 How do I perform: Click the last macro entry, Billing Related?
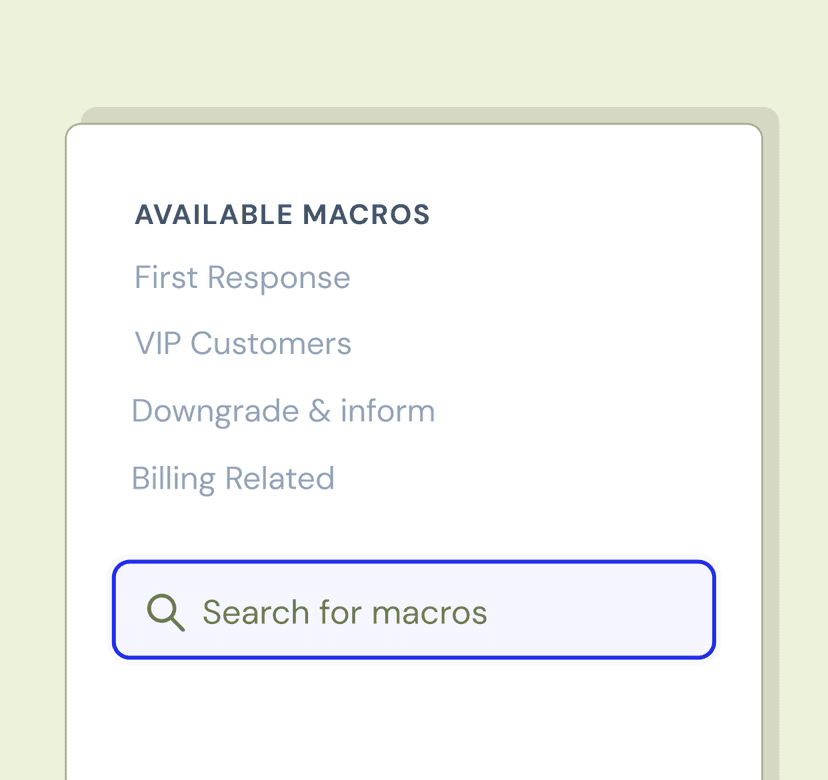(233, 478)
